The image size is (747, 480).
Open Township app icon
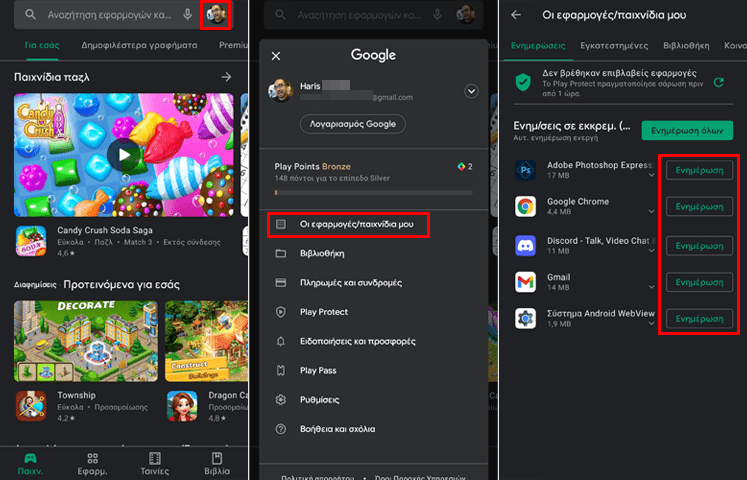(31, 406)
